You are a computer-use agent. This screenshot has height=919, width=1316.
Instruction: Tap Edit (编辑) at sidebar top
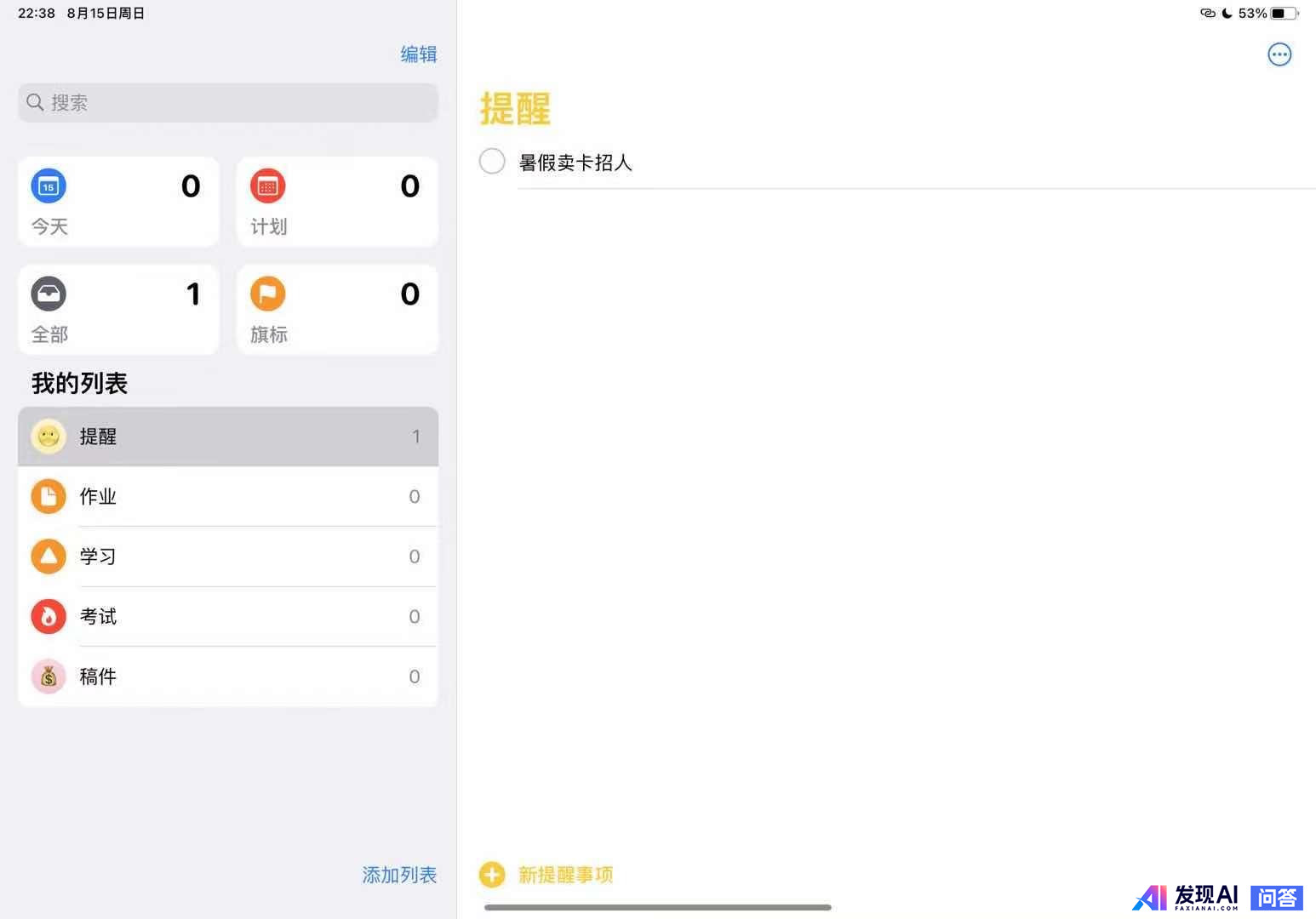pos(418,54)
